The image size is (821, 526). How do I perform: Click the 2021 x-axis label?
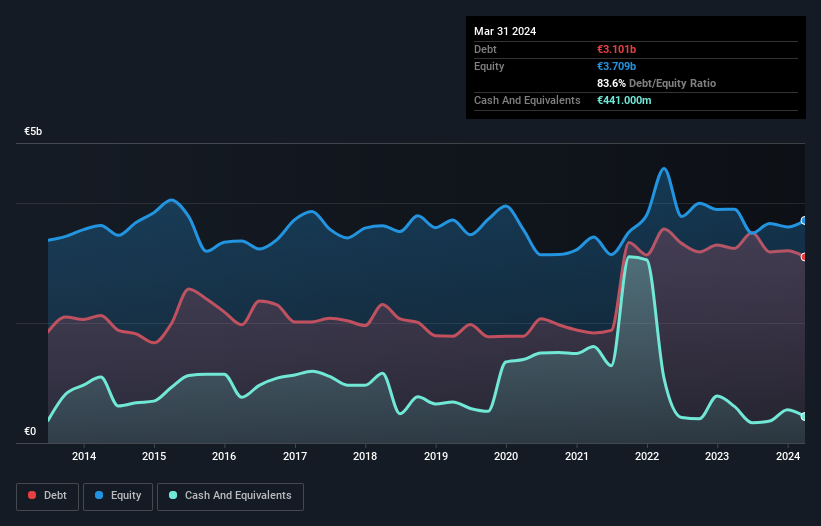click(576, 456)
